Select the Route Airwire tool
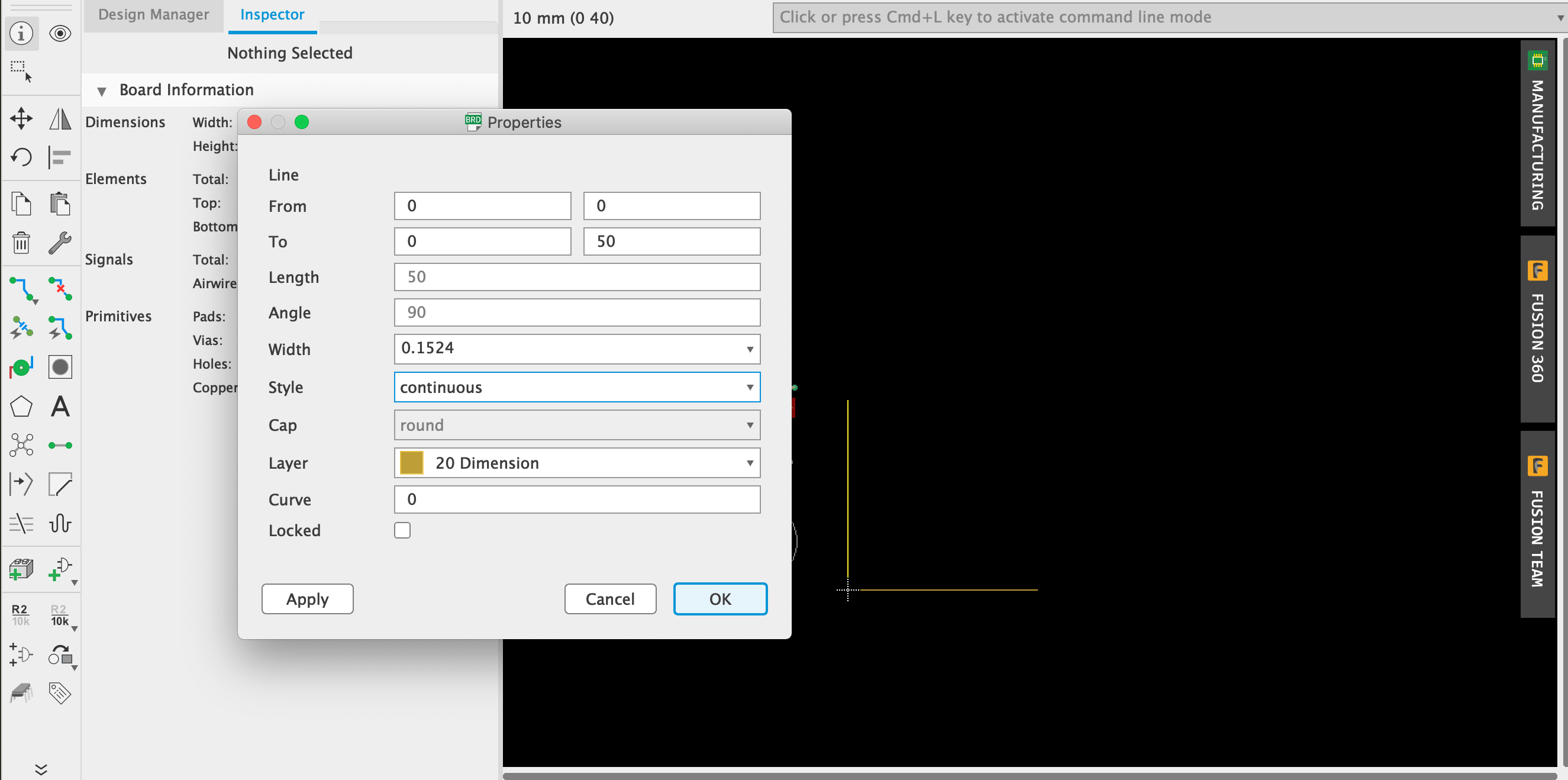Screen dimensions: 1568x780 coord(21,289)
